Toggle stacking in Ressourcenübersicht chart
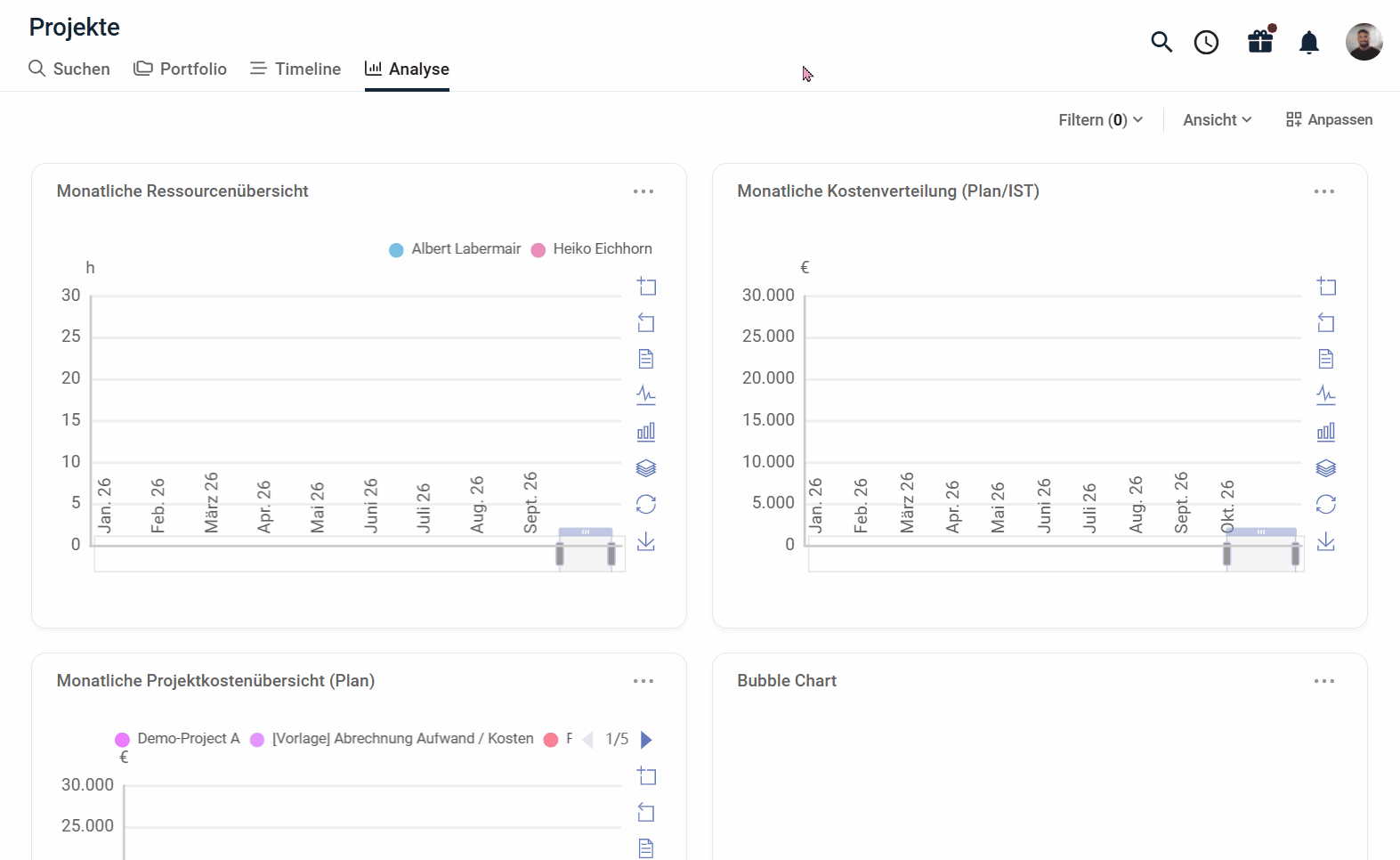This screenshot has height=860, width=1400. pos(646,468)
